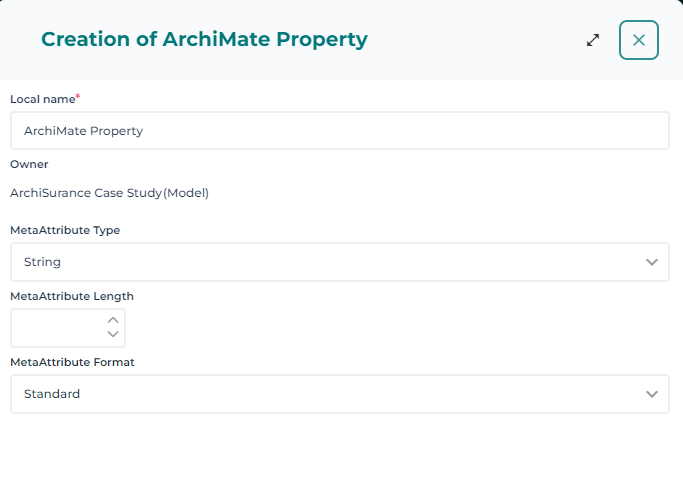This screenshot has height=488, width=683.
Task: Increase MetaAttribute Length with up arrow
Action: 113,320
